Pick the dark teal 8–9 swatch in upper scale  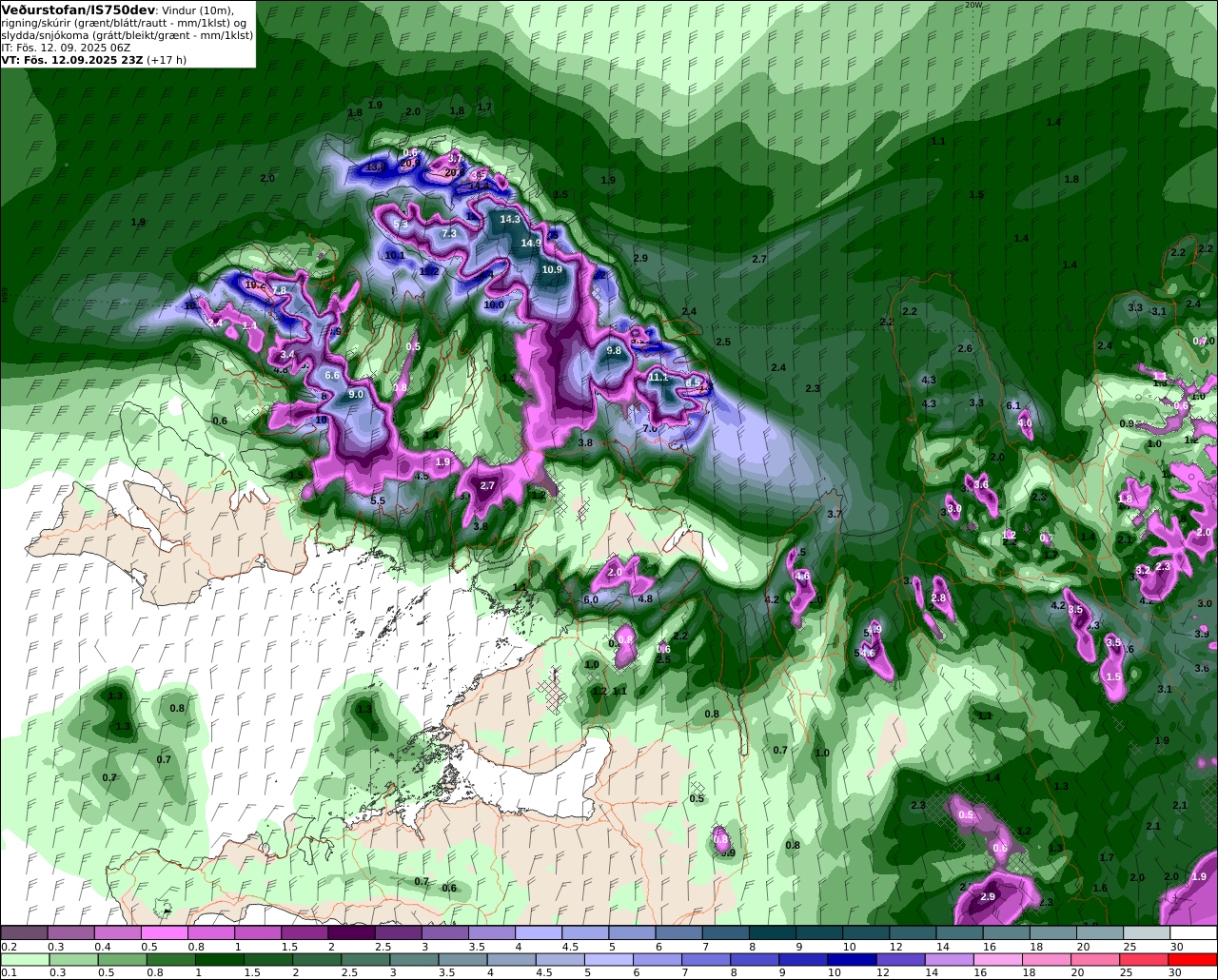[773, 933]
